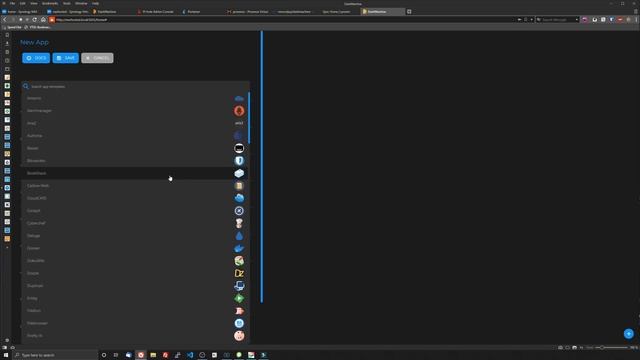Click the template list scrollbar

click(x=249, y=118)
